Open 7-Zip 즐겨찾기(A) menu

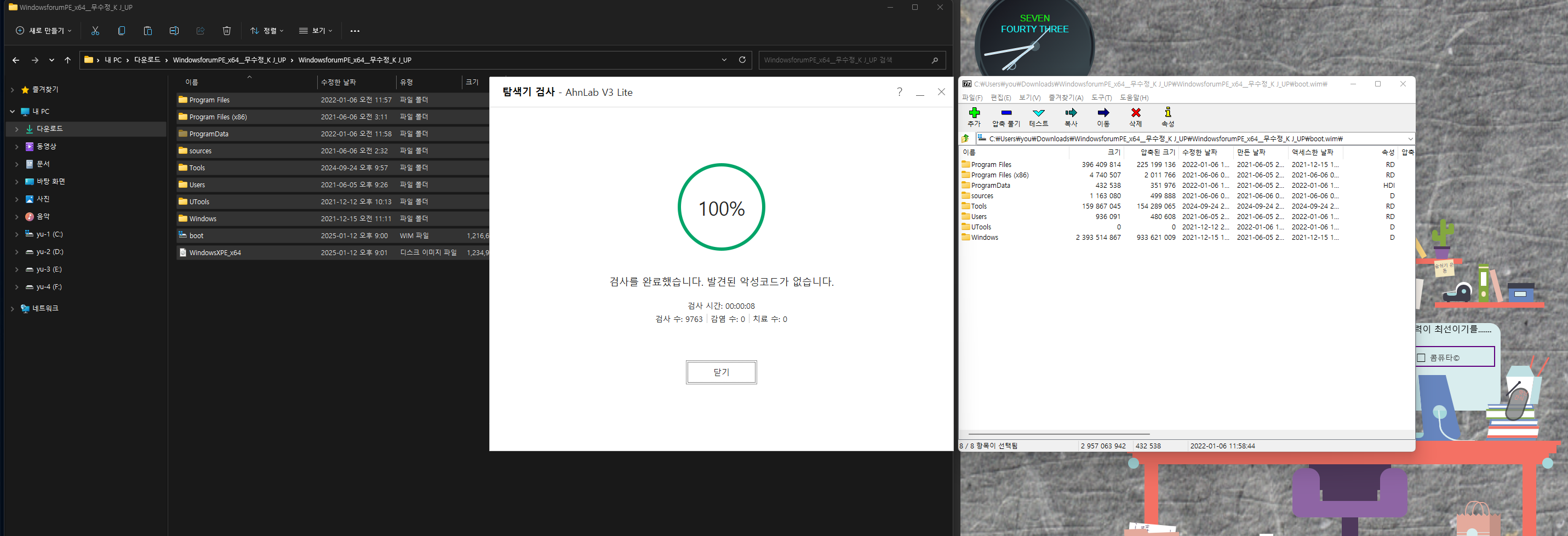click(x=1066, y=98)
